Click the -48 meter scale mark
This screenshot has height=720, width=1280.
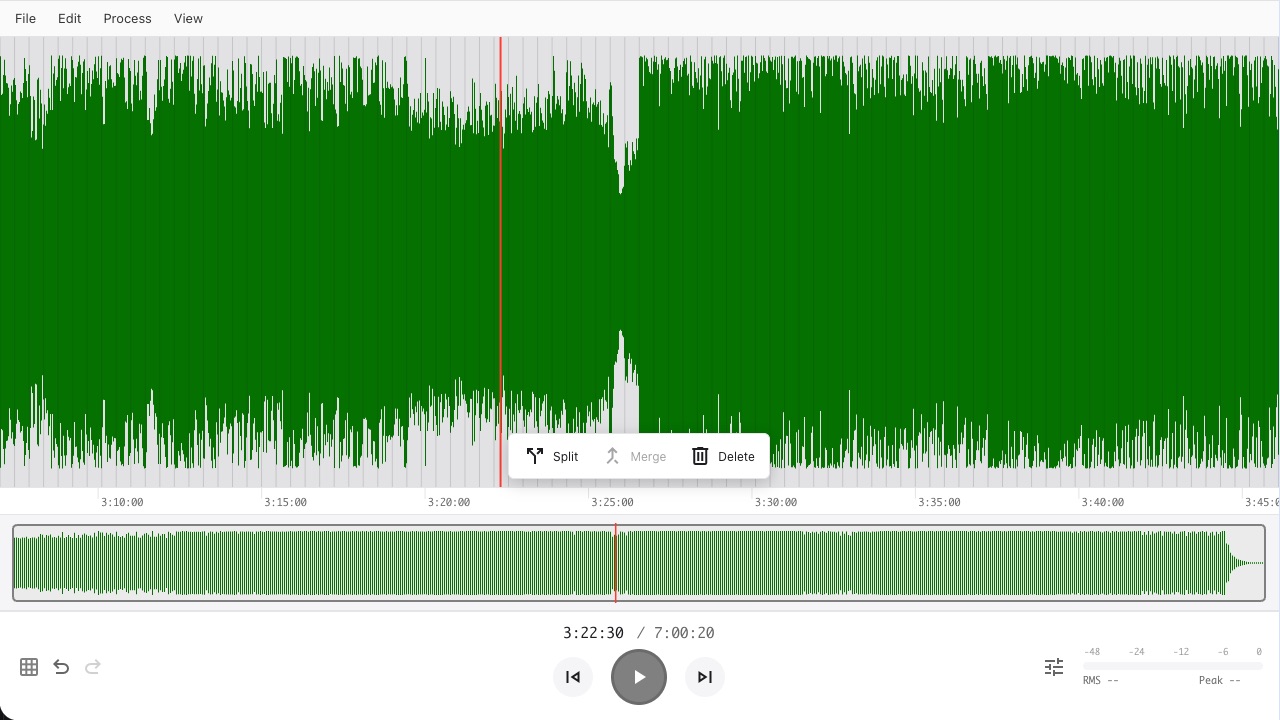[1092, 652]
